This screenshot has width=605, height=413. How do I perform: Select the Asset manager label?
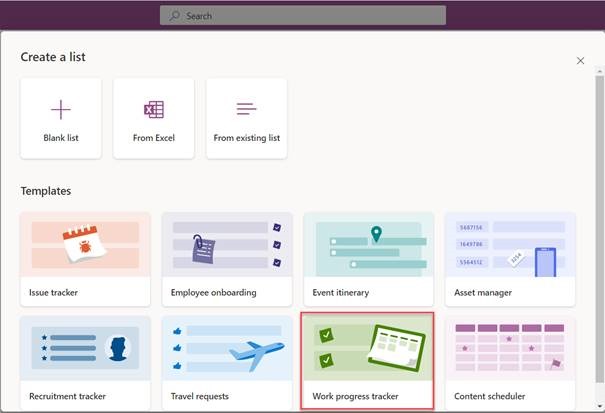pyautogui.click(x=483, y=292)
